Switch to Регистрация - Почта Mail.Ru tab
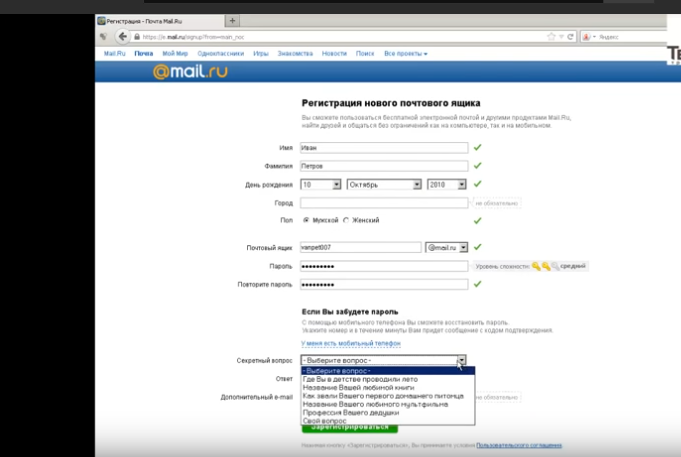 (x=159, y=21)
